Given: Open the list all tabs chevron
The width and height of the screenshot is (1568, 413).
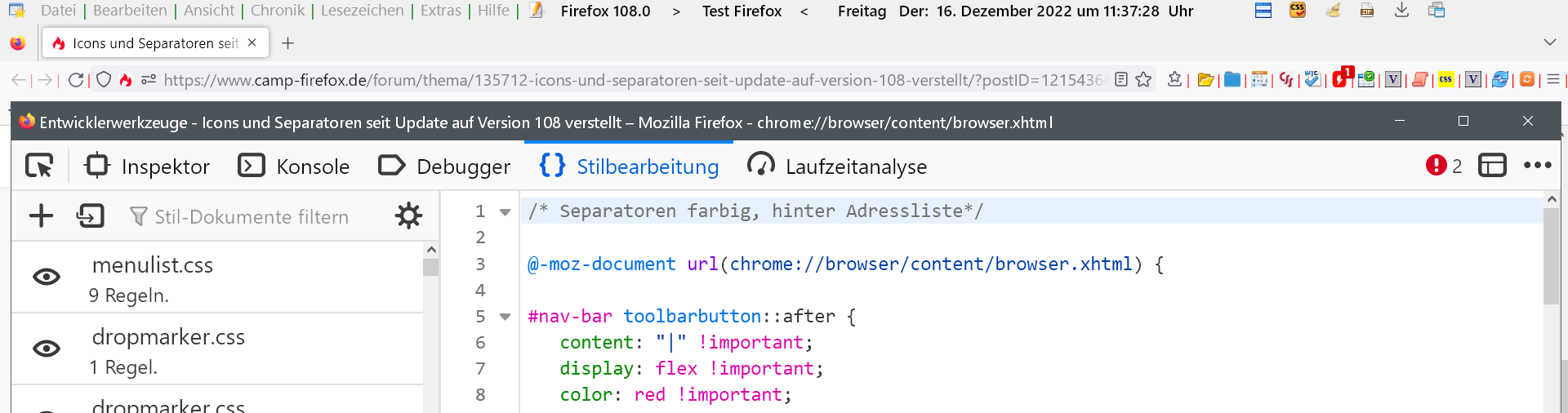Looking at the screenshot, I should (1549, 42).
